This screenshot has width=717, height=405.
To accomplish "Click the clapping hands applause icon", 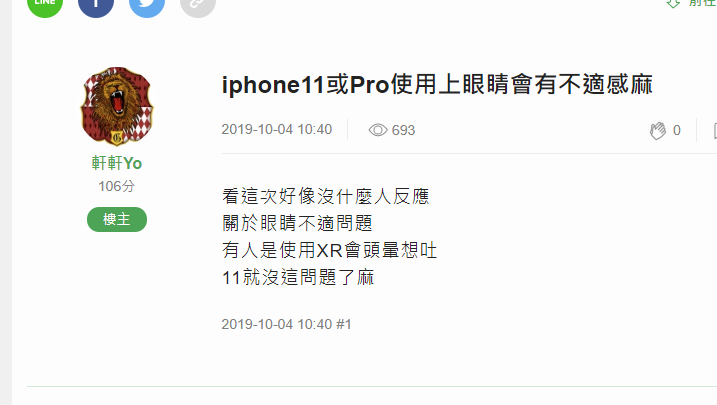I will (x=658, y=131).
